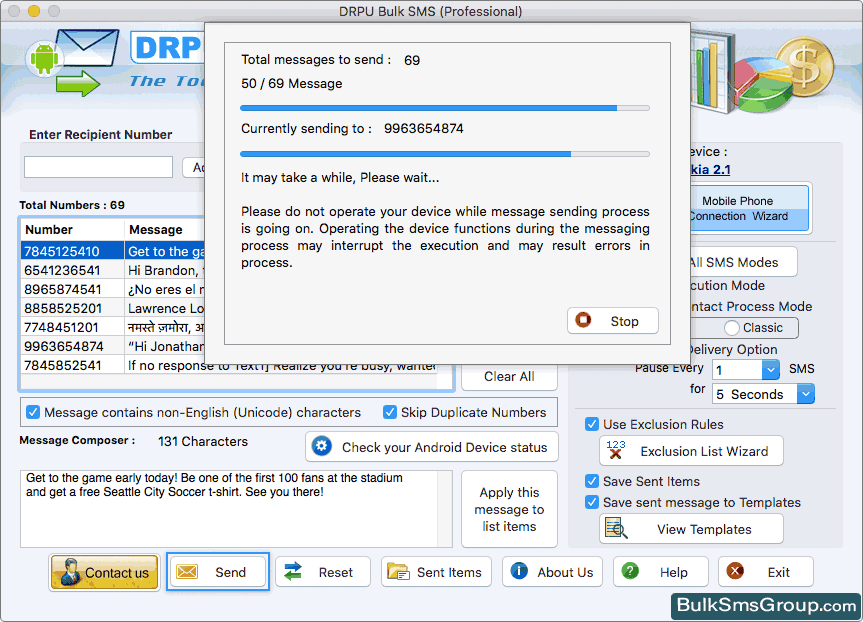Click the overall messages progress bar

(x=445, y=108)
